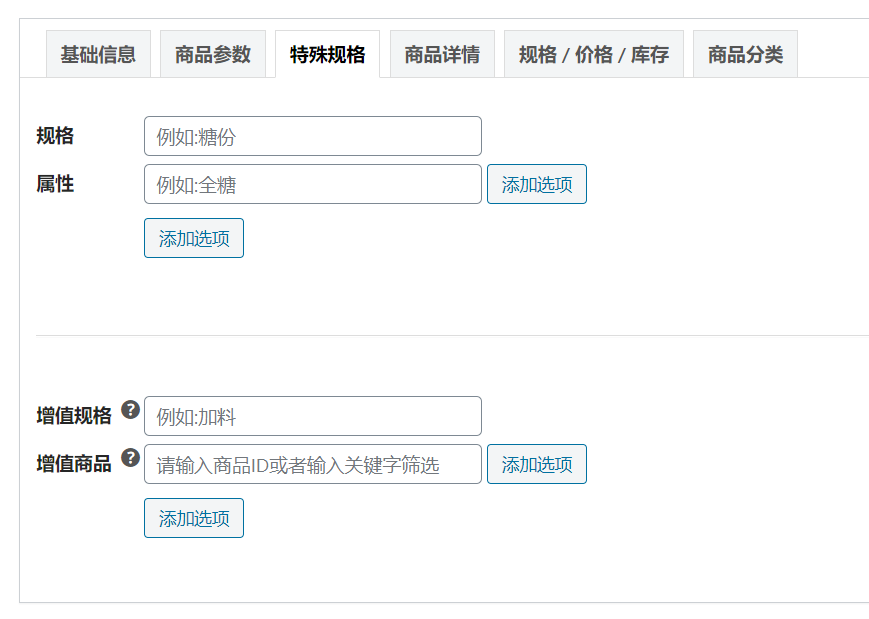Go to the 商品详情 tab
Screen dimensions: 869x619
(x=442, y=54)
